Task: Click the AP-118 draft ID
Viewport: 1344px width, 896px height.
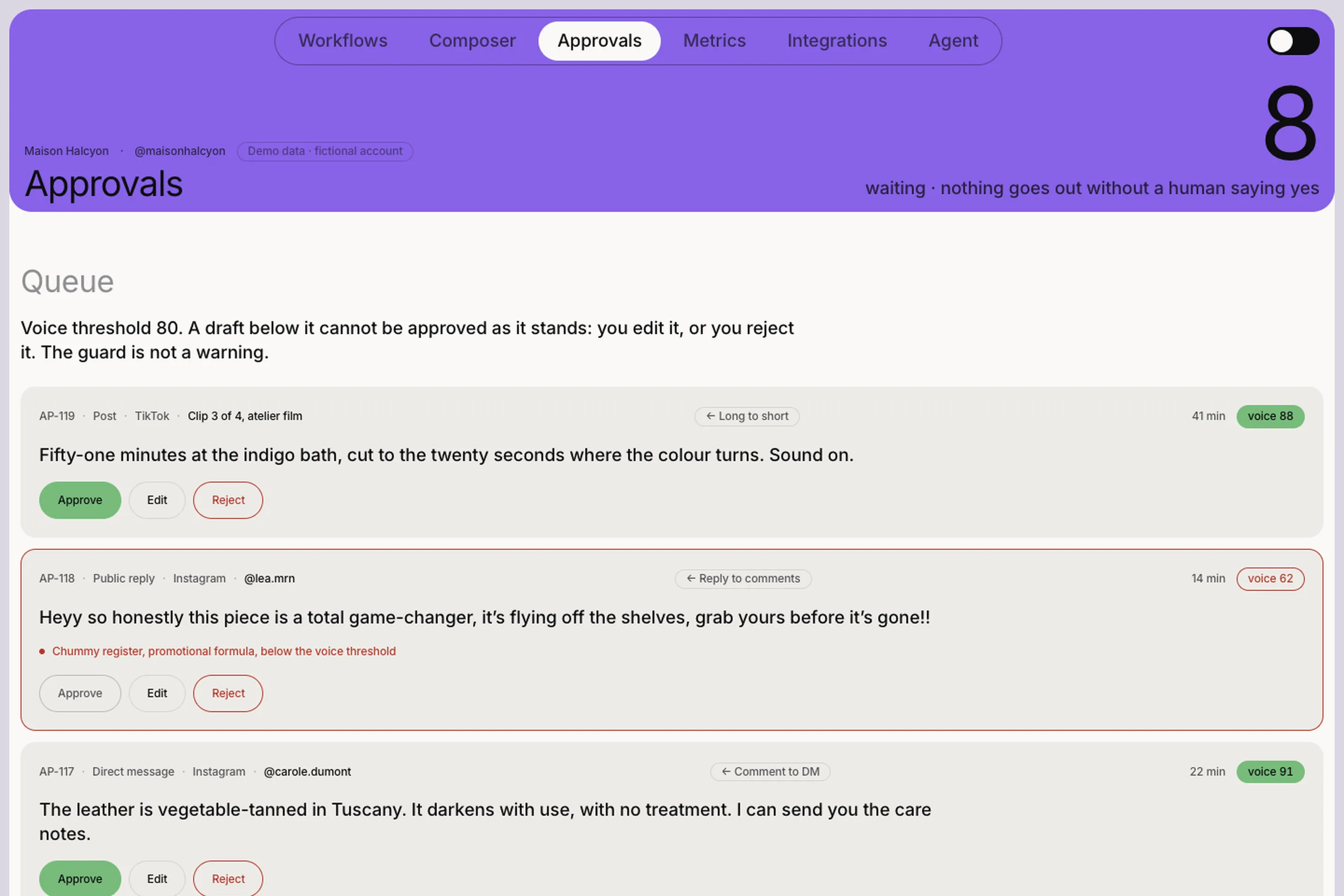Action: click(57, 578)
